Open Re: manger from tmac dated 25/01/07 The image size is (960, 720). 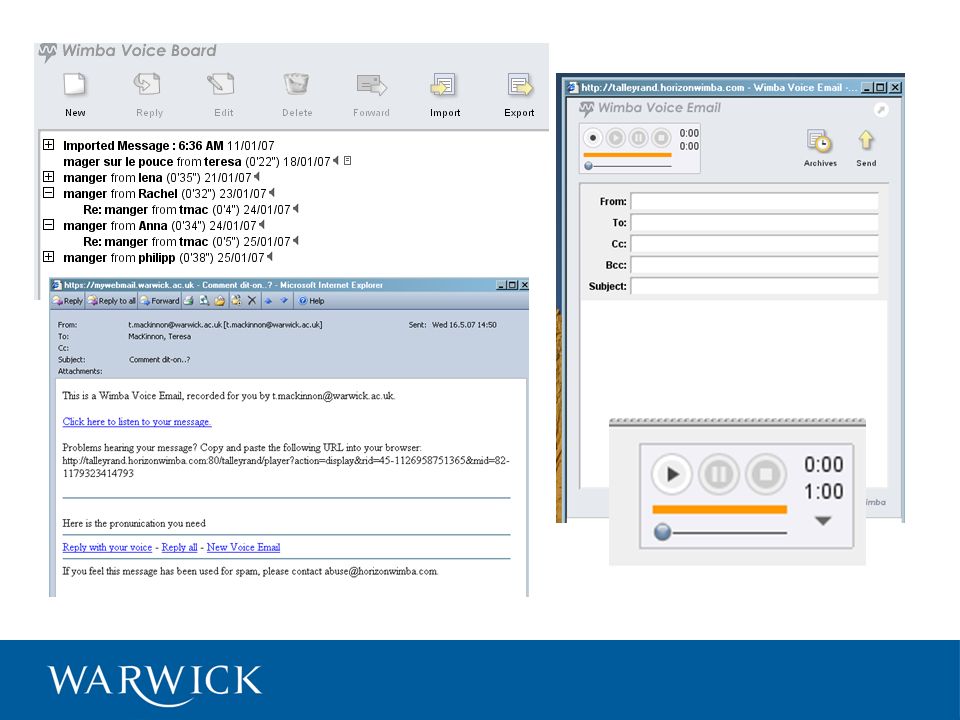pos(187,241)
